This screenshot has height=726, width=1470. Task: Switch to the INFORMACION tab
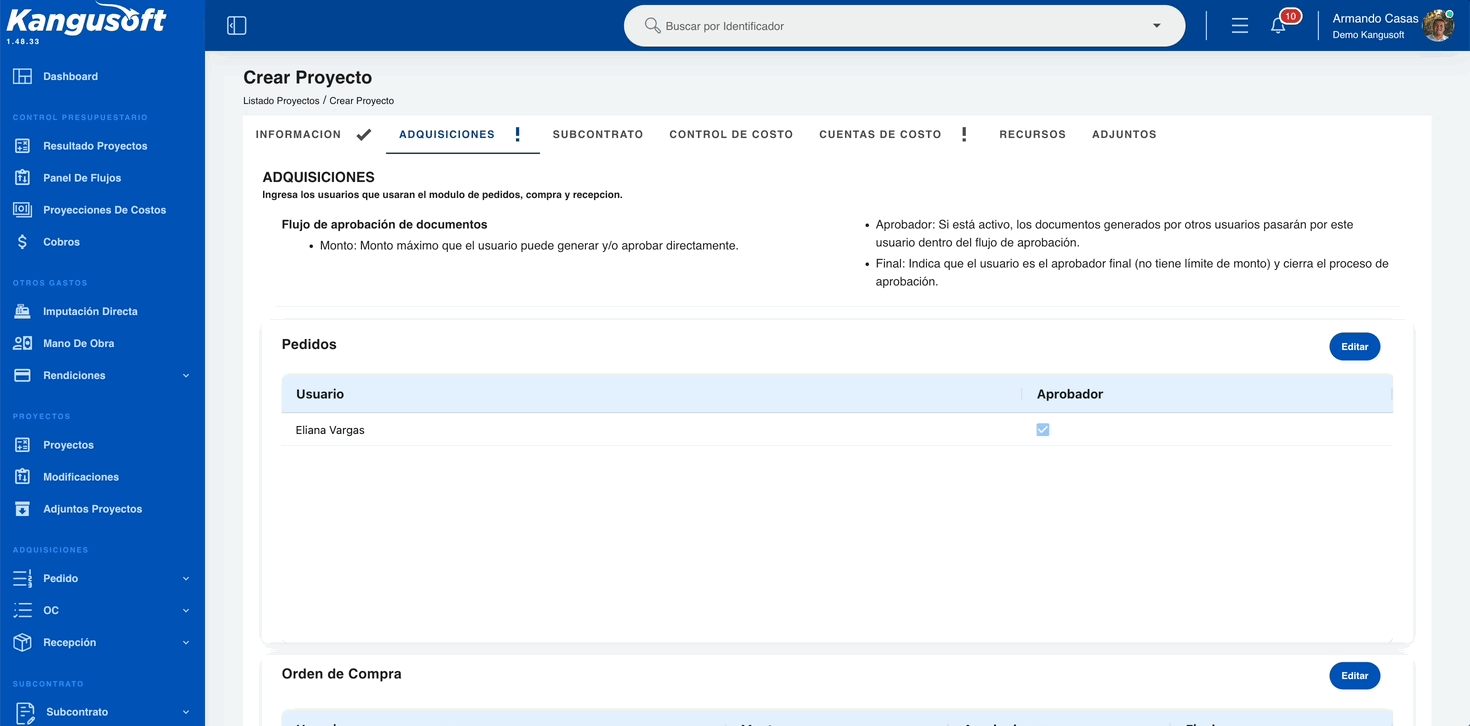tap(298, 134)
